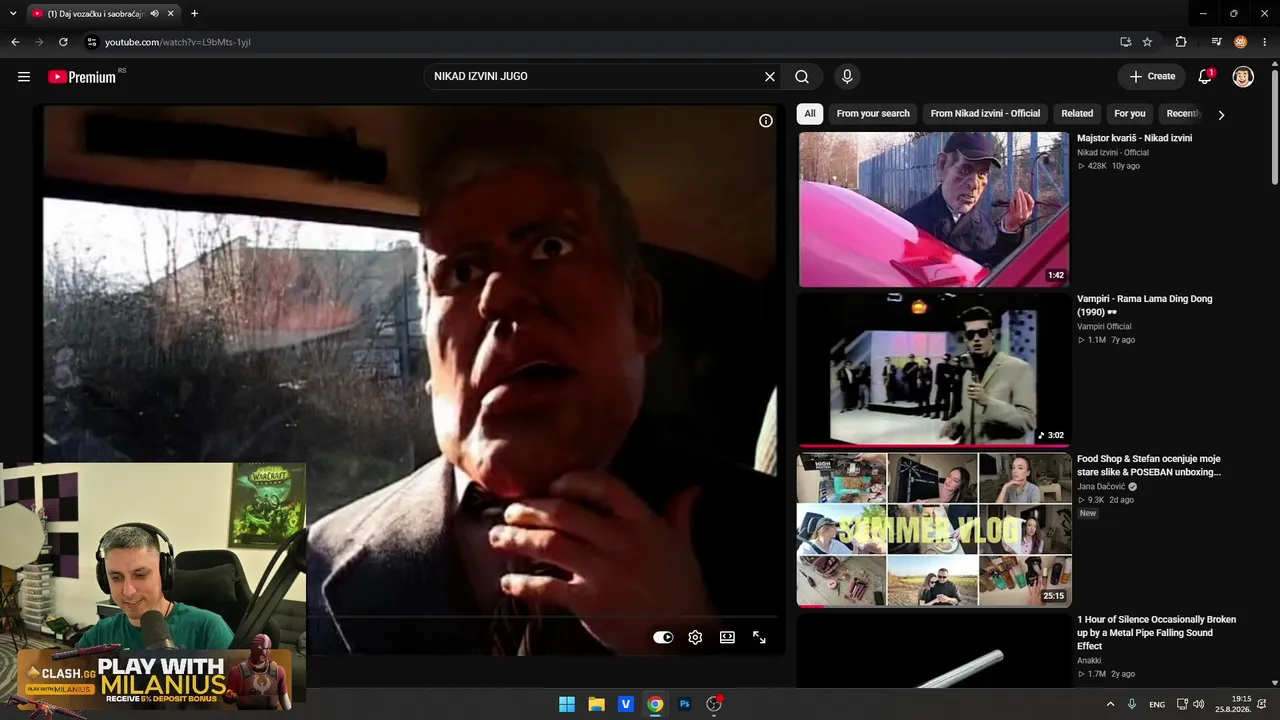Open Jana Dačović channel link
This screenshot has width=1280, height=720.
(1102, 487)
